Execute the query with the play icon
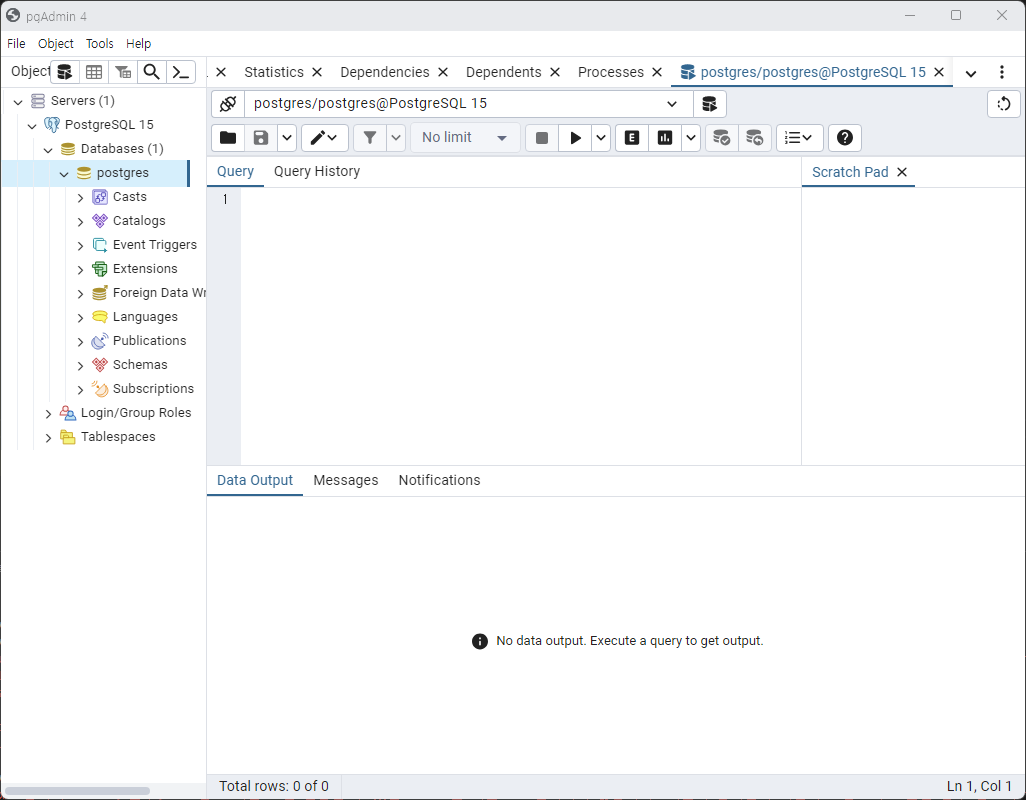The width and height of the screenshot is (1026, 800). click(x=575, y=137)
